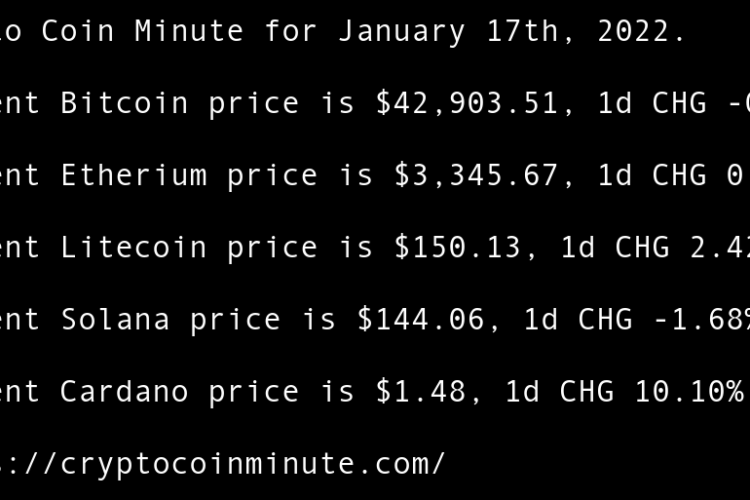Select the Litecoin price $150.13
Viewport: 750px width, 500px height.
[x=456, y=247]
